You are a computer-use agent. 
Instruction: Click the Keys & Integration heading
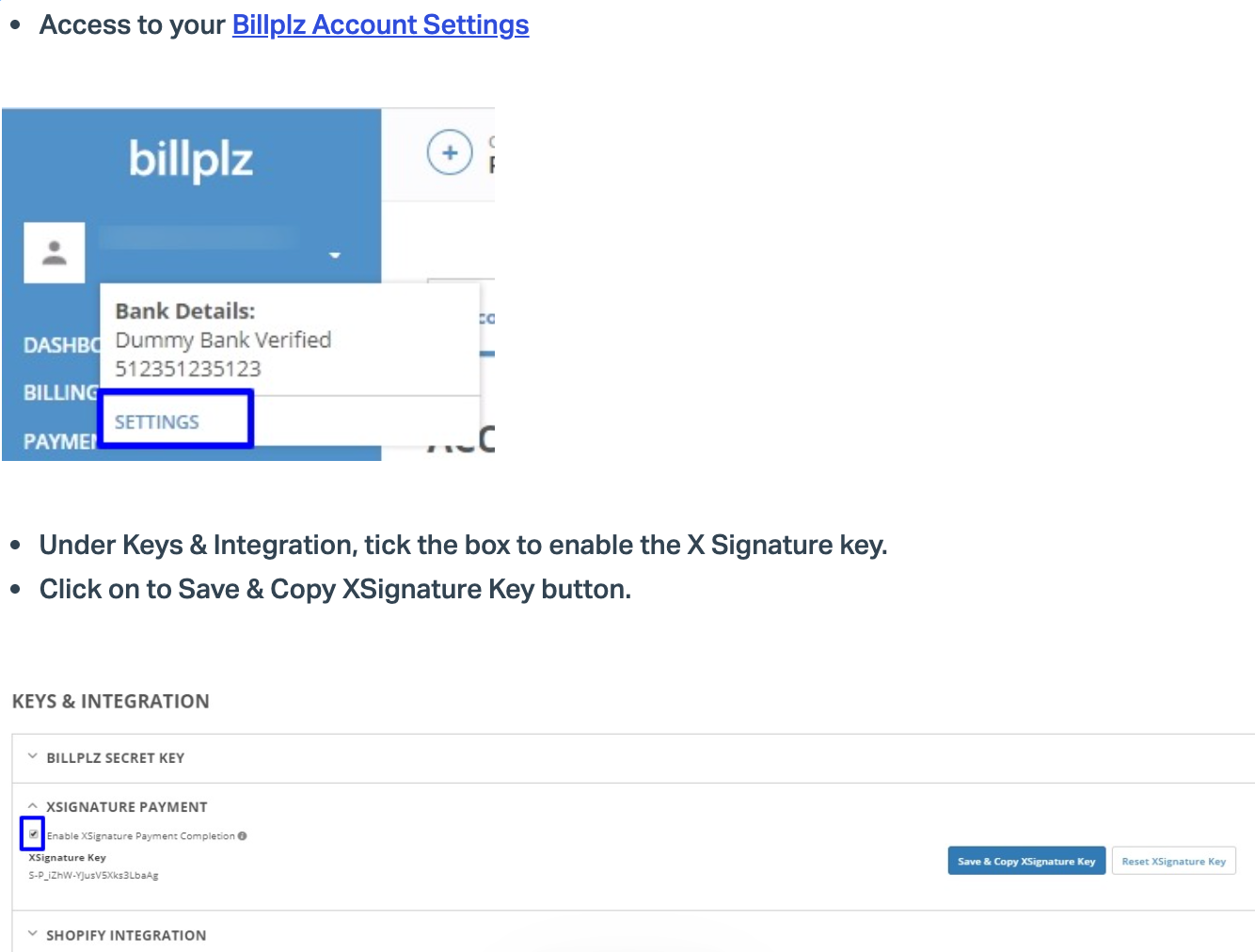pos(111,701)
